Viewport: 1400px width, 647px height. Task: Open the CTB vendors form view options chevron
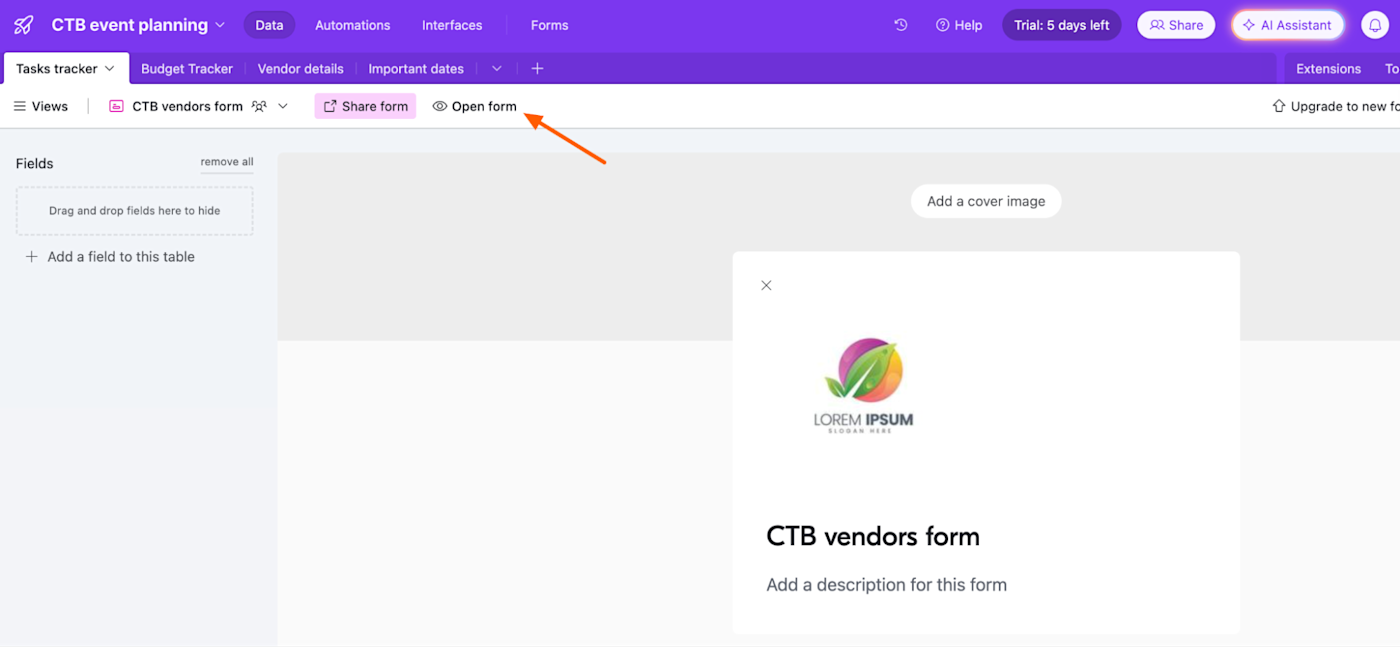coord(283,106)
